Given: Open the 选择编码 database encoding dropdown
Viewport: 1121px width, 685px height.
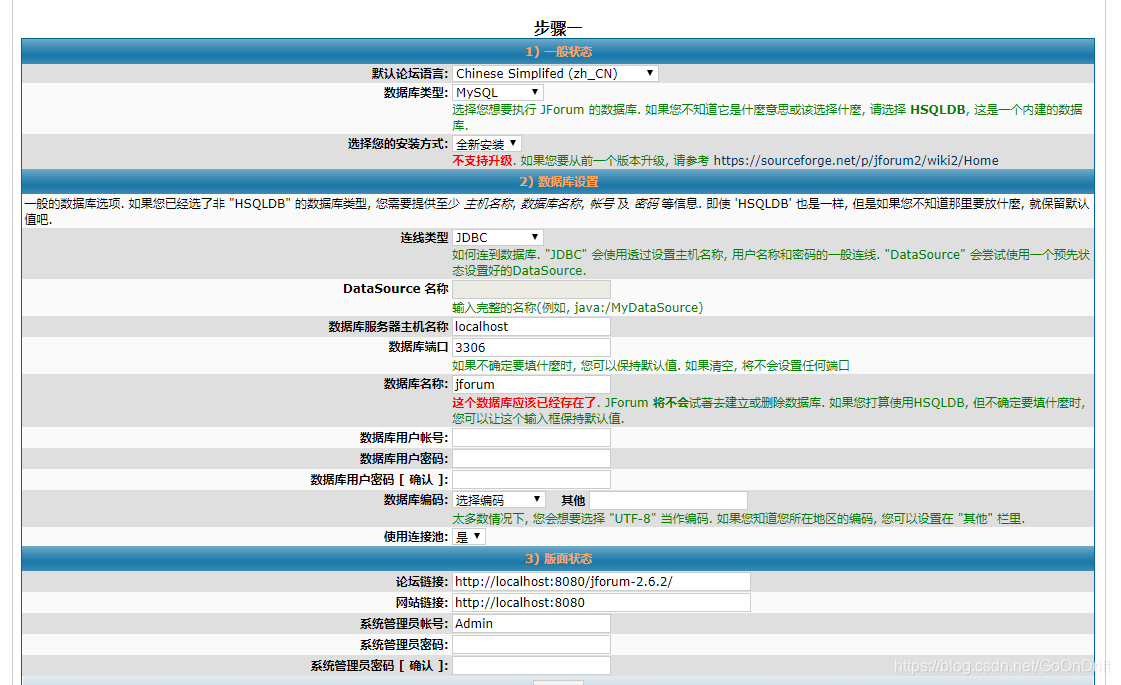Looking at the screenshot, I should [x=499, y=500].
